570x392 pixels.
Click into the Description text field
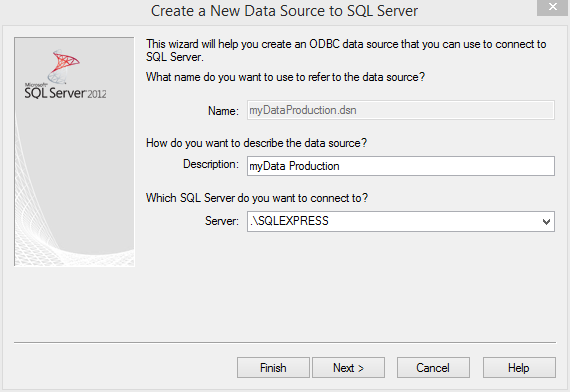tap(401, 166)
